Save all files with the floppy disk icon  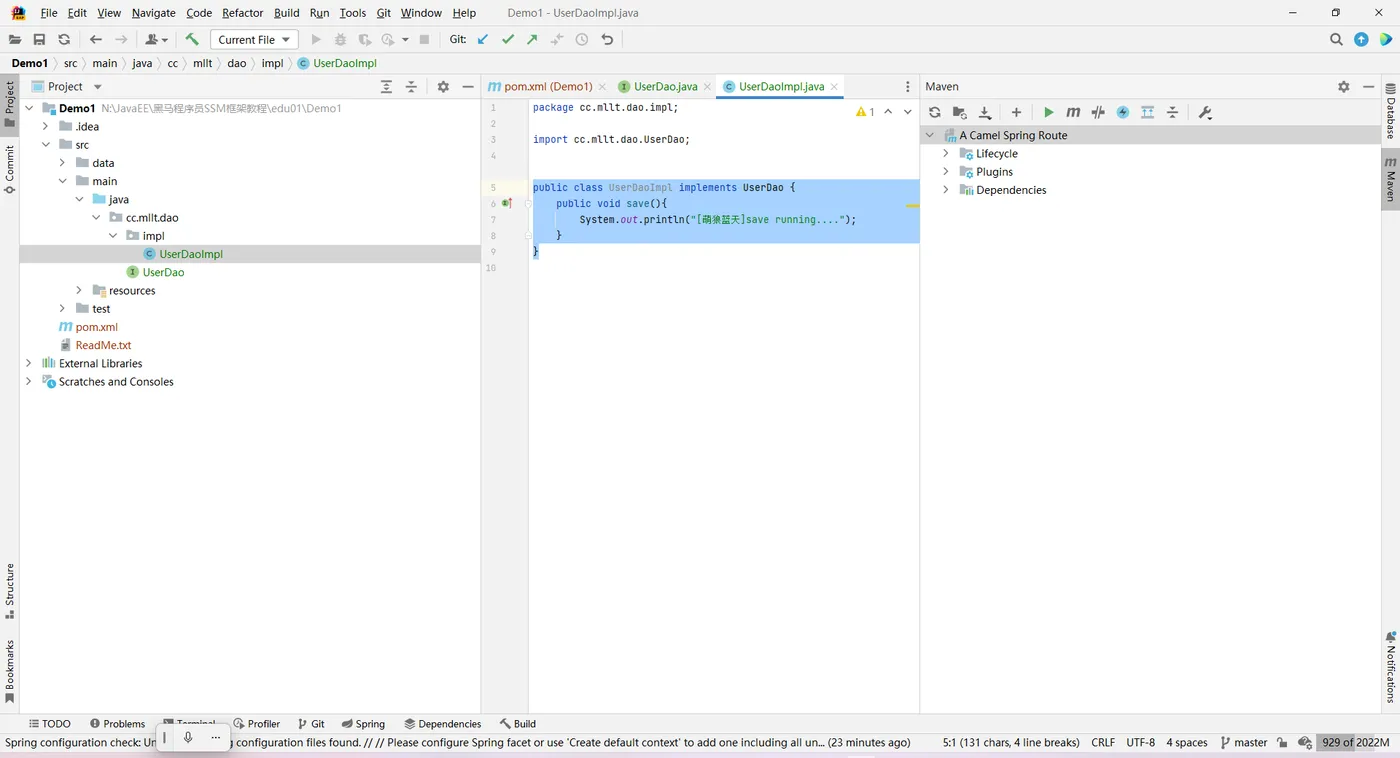39,40
